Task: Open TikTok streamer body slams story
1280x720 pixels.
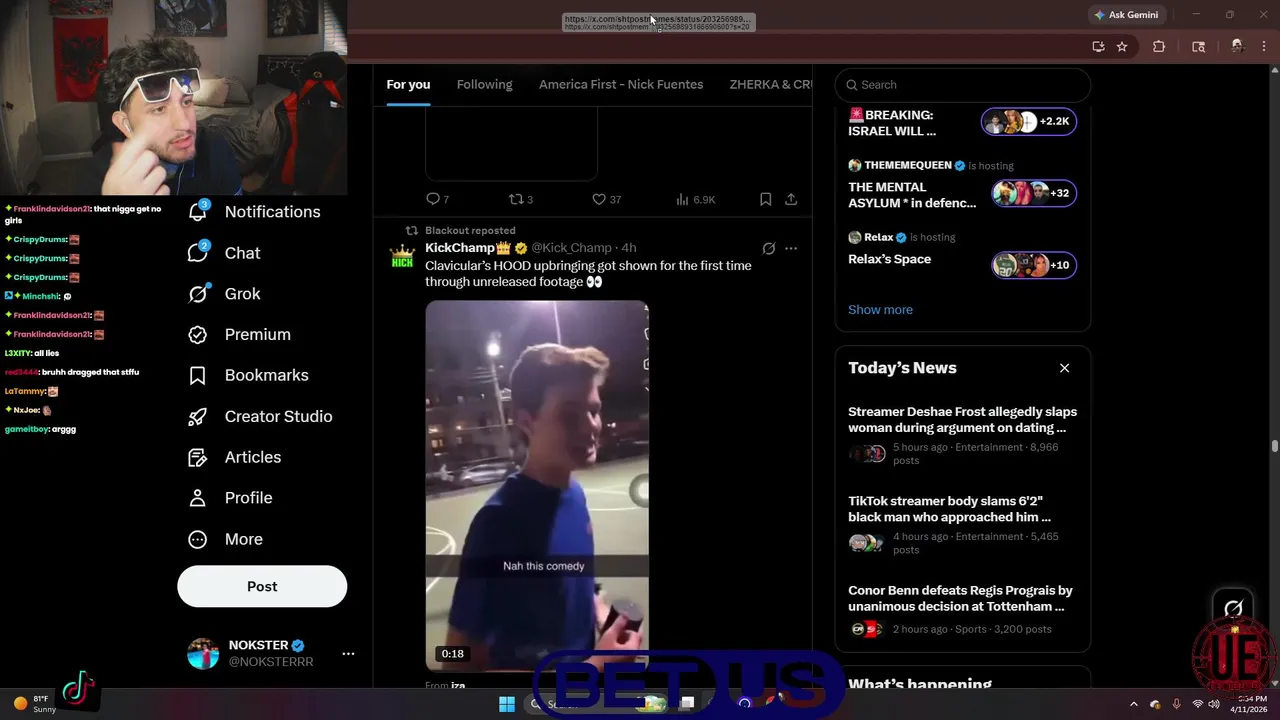Action: (x=962, y=527)
